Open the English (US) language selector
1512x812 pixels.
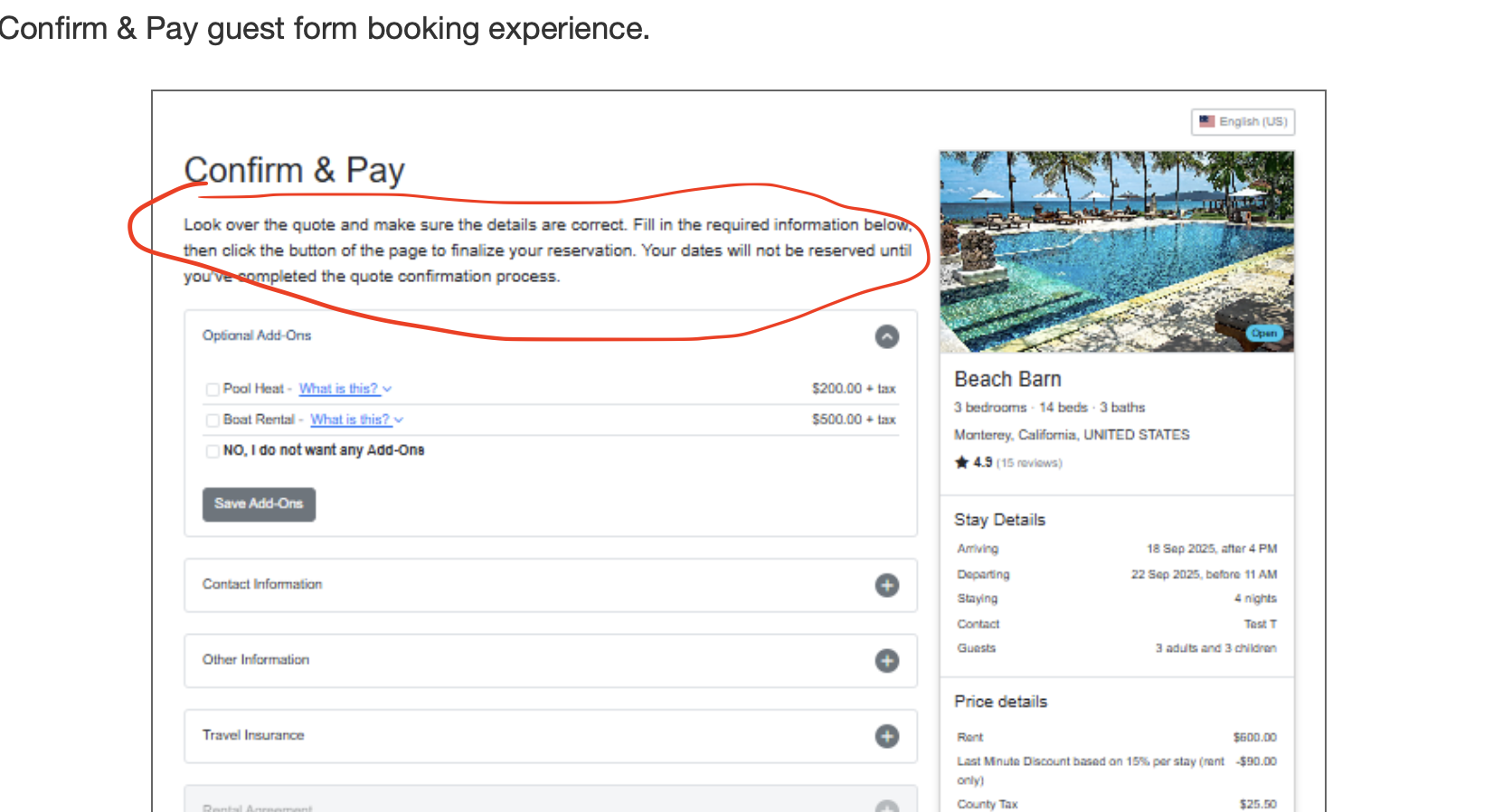[x=1243, y=121]
